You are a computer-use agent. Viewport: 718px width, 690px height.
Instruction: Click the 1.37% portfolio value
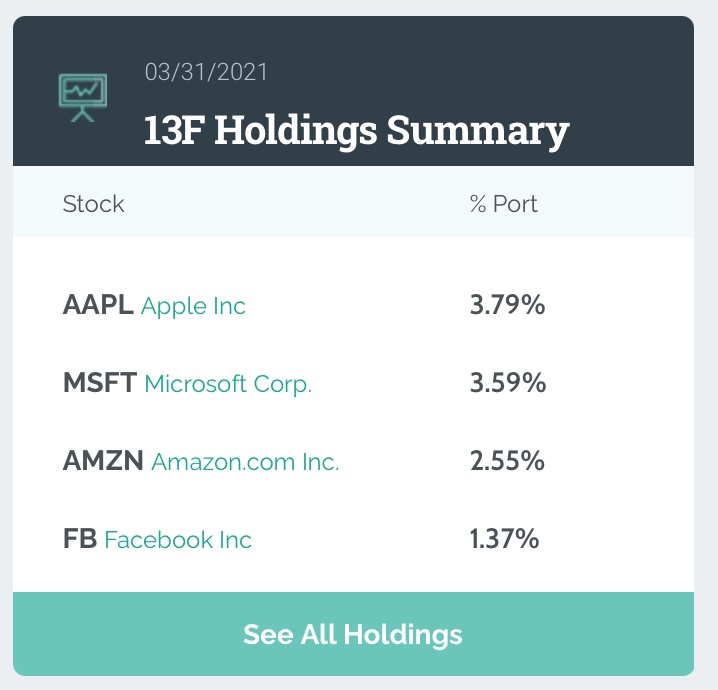coord(505,540)
